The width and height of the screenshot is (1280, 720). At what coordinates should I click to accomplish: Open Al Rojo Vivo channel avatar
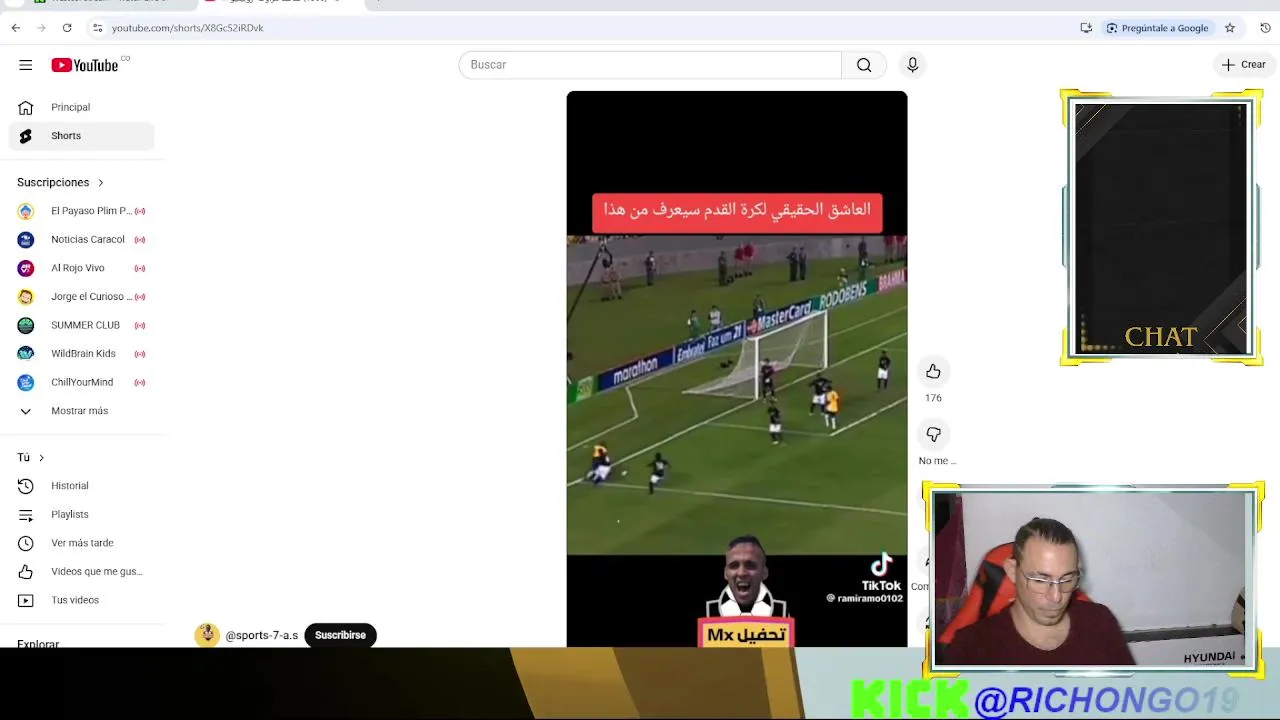(26, 268)
